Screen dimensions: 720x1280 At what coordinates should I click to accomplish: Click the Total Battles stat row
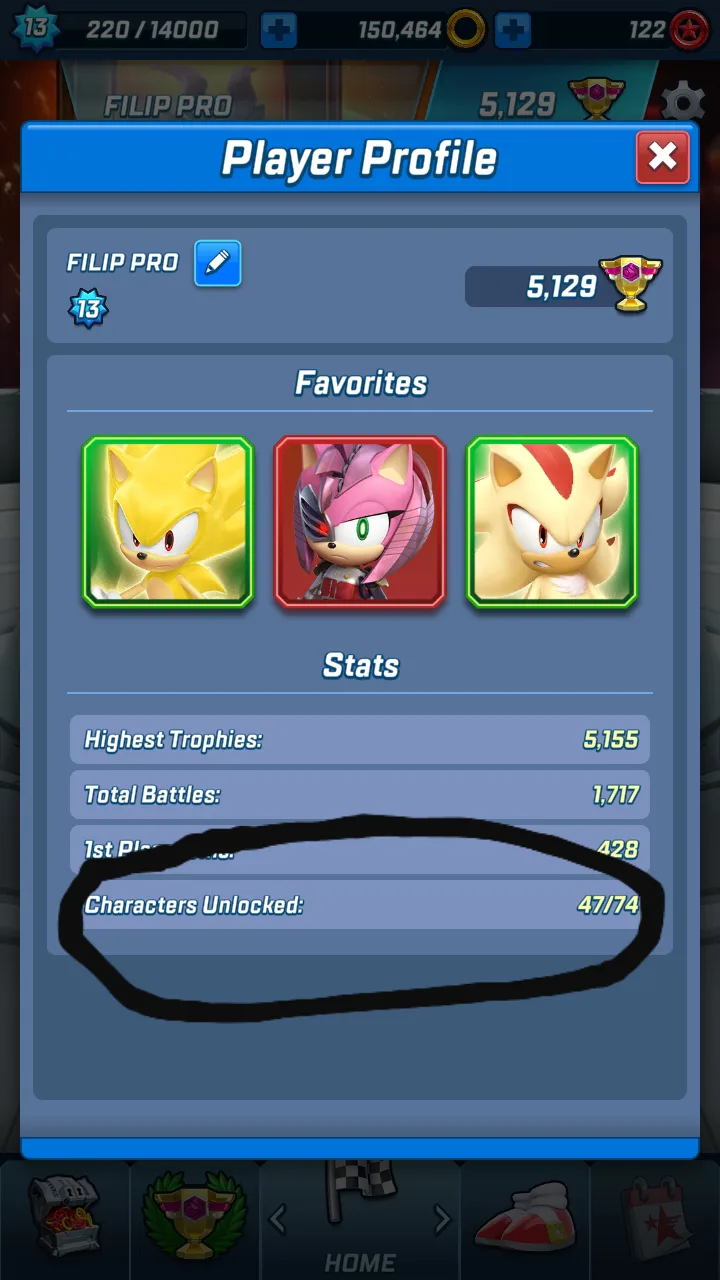tap(360, 795)
